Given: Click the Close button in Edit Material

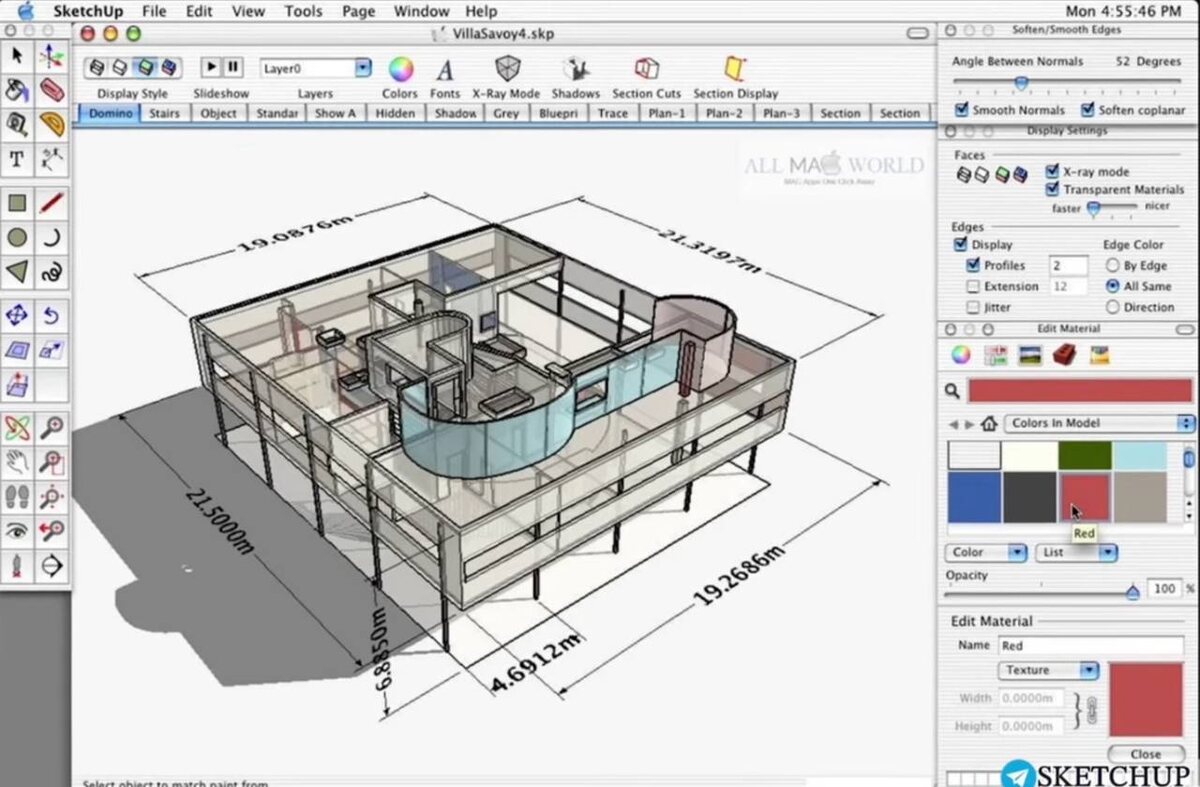Looking at the screenshot, I should click(1146, 755).
